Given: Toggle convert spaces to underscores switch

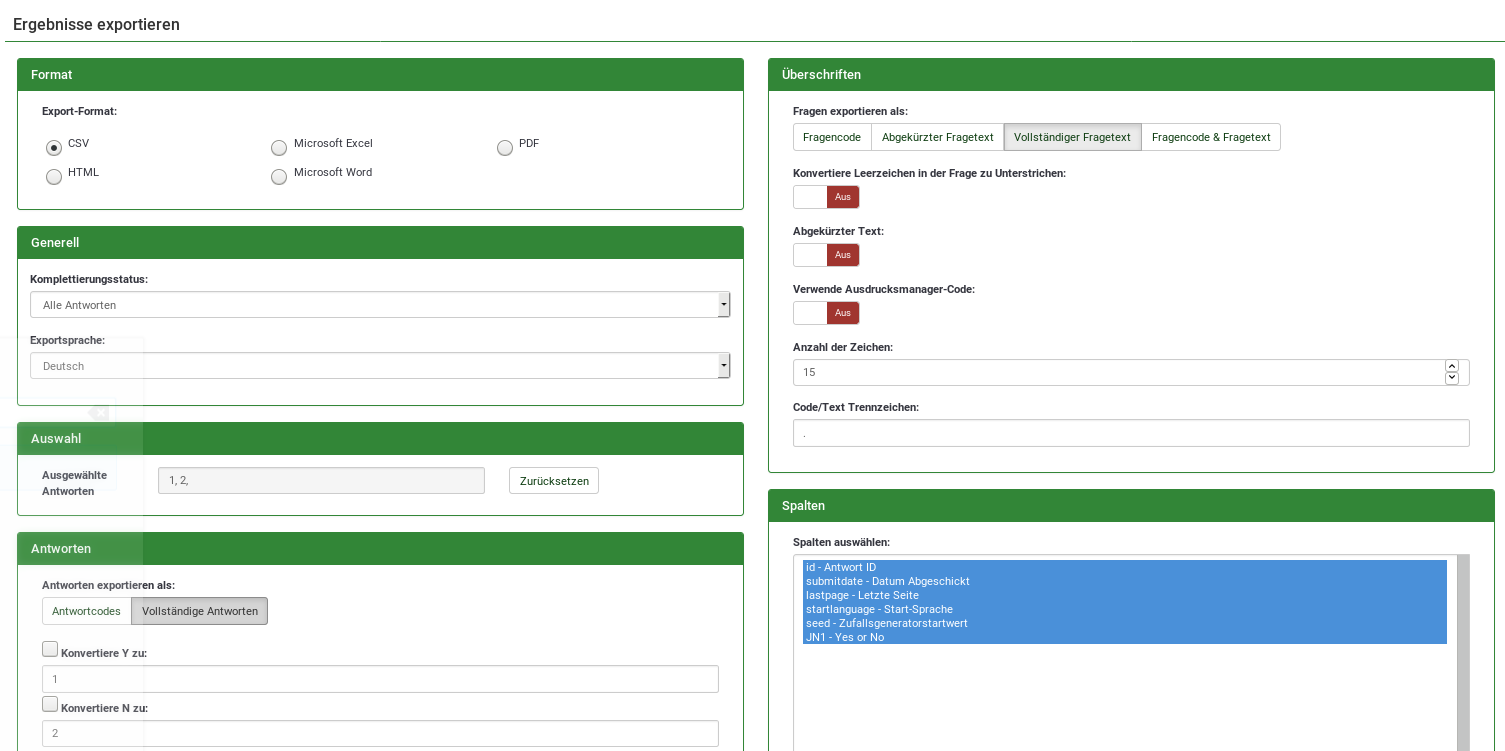Looking at the screenshot, I should (x=826, y=197).
